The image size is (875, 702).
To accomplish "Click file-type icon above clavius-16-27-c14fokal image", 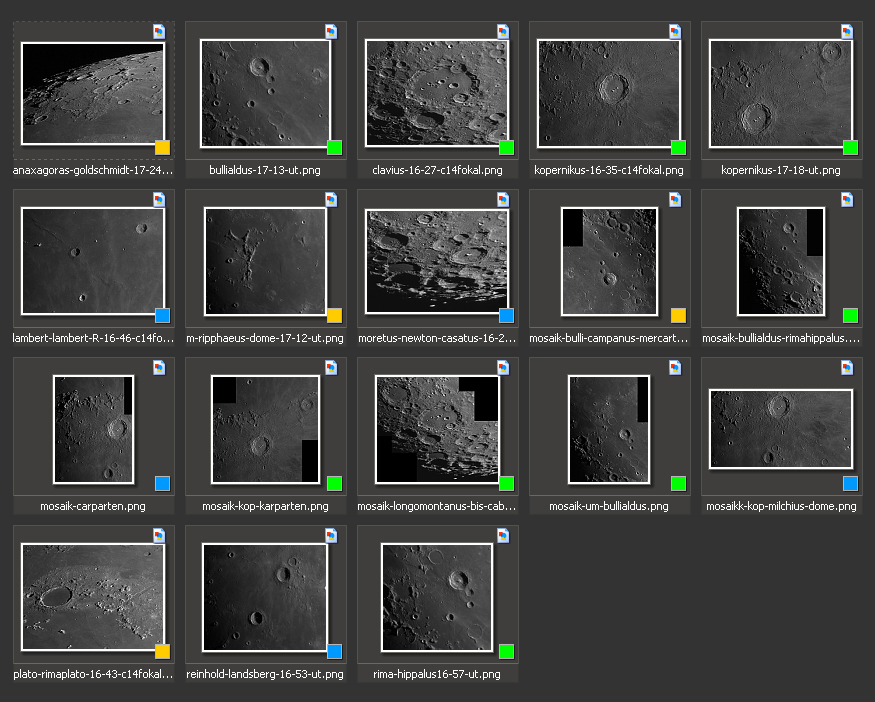I will (503, 32).
